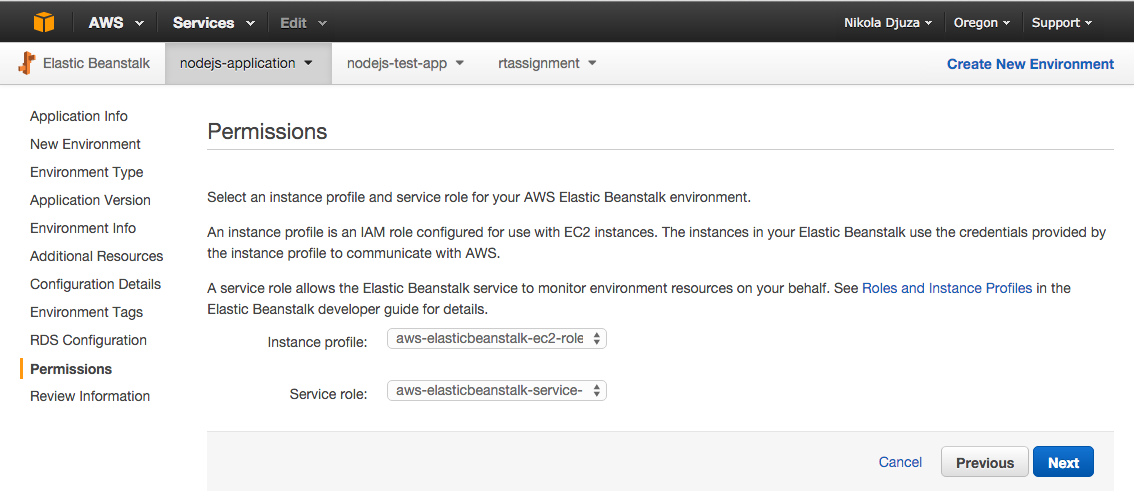The image size is (1134, 499).
Task: Click the Elastic Beanstalk home label
Action: pos(96,63)
